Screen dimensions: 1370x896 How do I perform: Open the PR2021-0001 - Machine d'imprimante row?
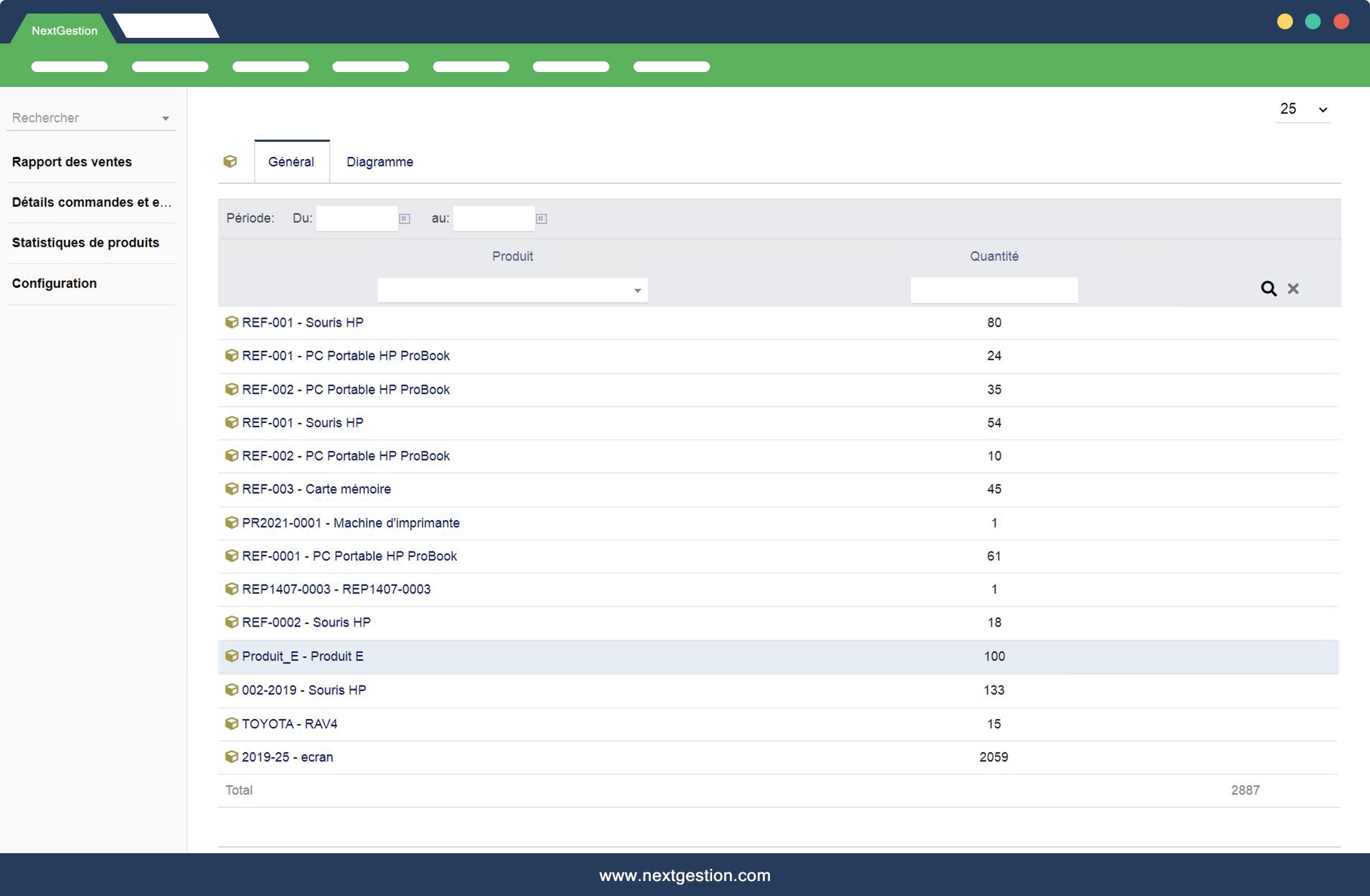pyautogui.click(x=350, y=523)
